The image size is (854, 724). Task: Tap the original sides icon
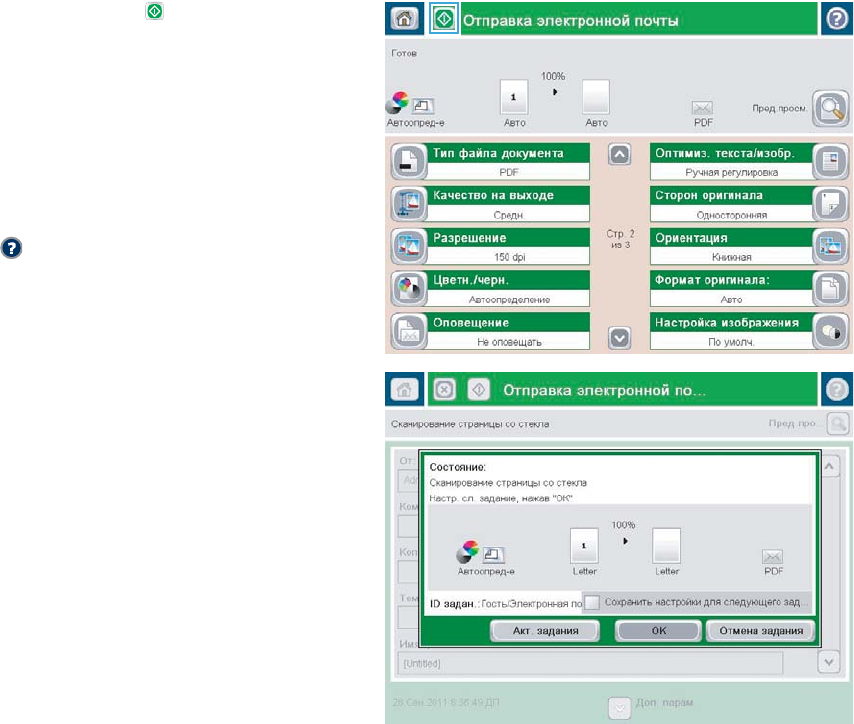(829, 203)
